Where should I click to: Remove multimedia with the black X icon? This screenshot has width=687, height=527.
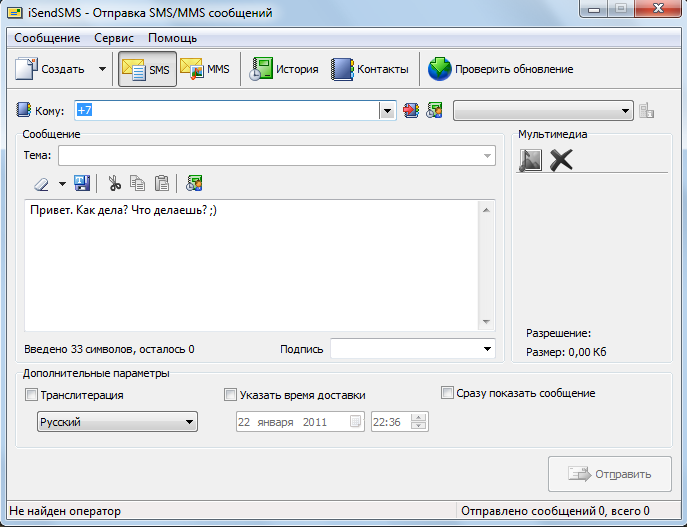pyautogui.click(x=561, y=159)
